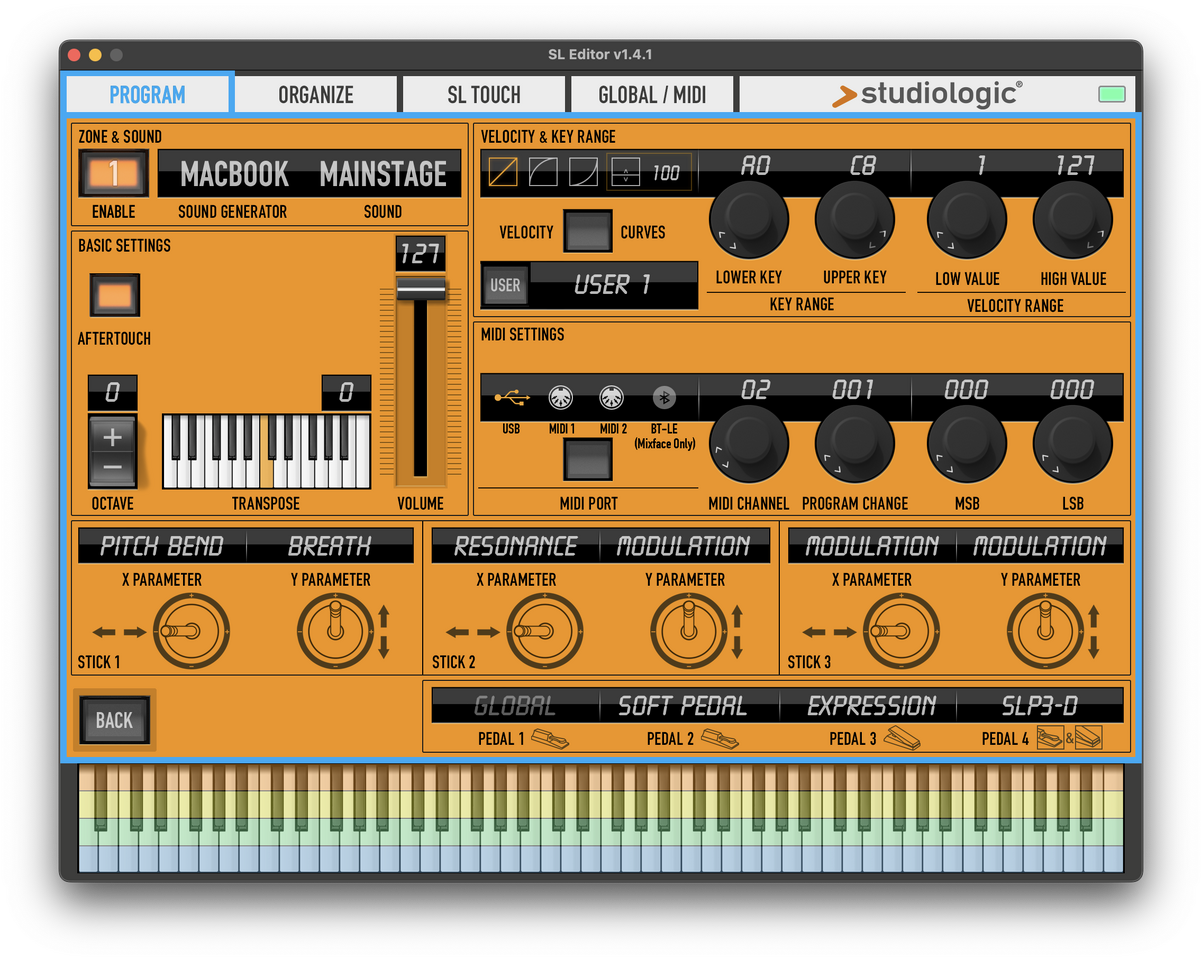Click the transpose value 0 display
This screenshot has width=1202, height=960.
coord(346,393)
